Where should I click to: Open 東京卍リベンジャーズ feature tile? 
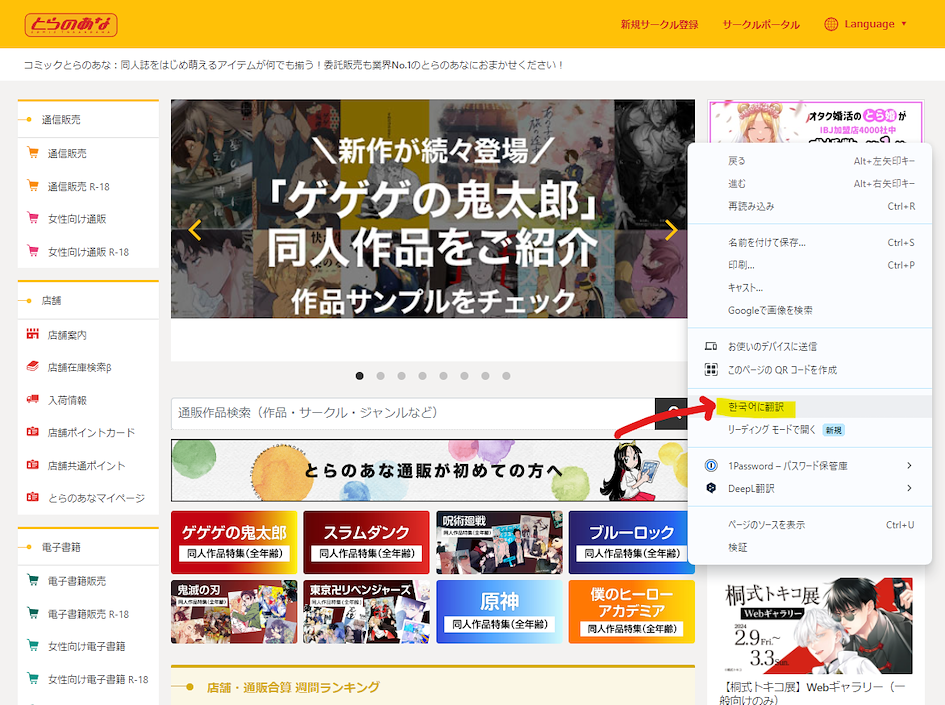(x=366, y=612)
